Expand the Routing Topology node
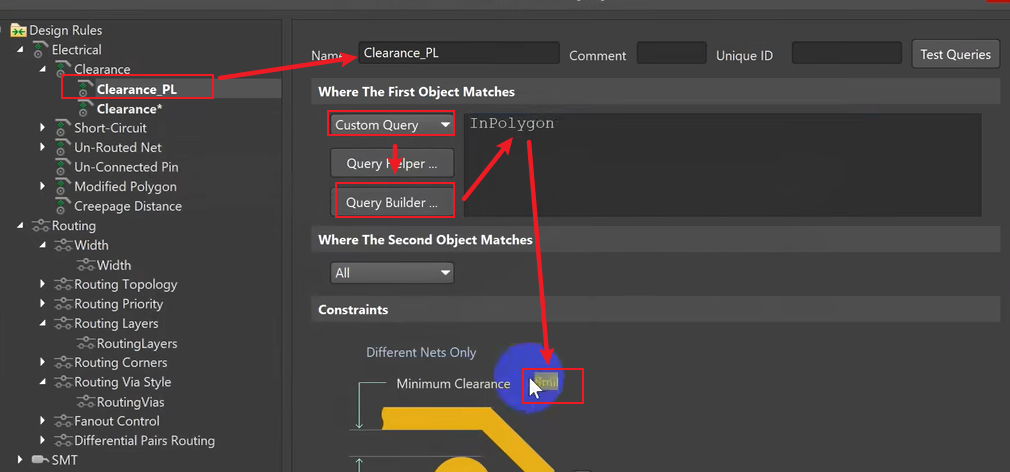The height and width of the screenshot is (472, 1010). (43, 284)
